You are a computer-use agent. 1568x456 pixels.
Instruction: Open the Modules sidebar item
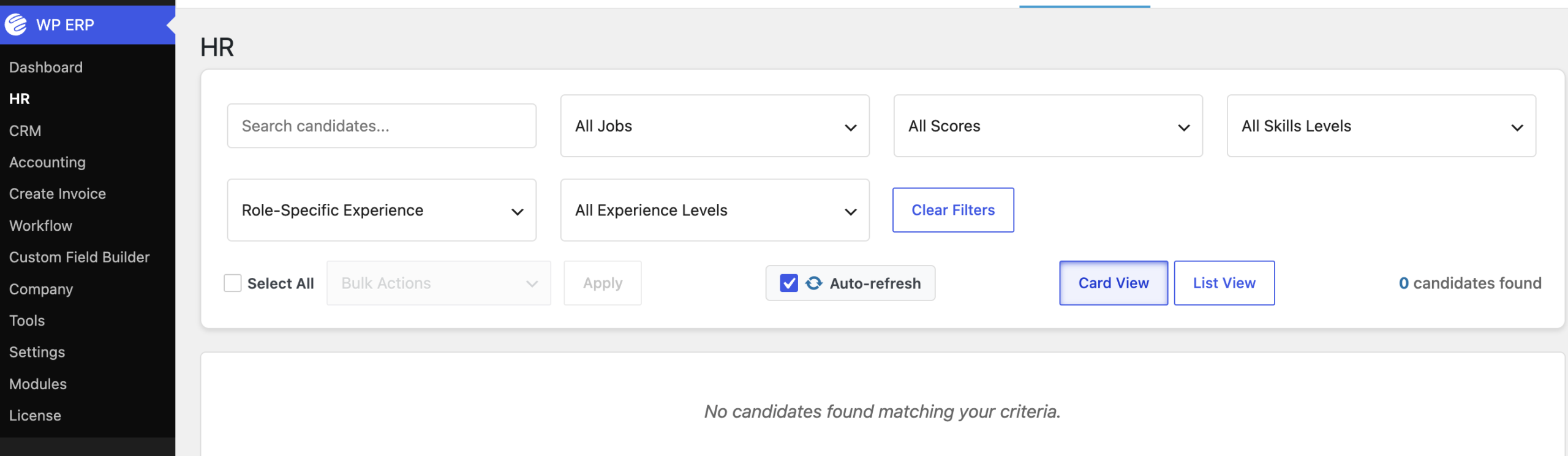(x=38, y=384)
